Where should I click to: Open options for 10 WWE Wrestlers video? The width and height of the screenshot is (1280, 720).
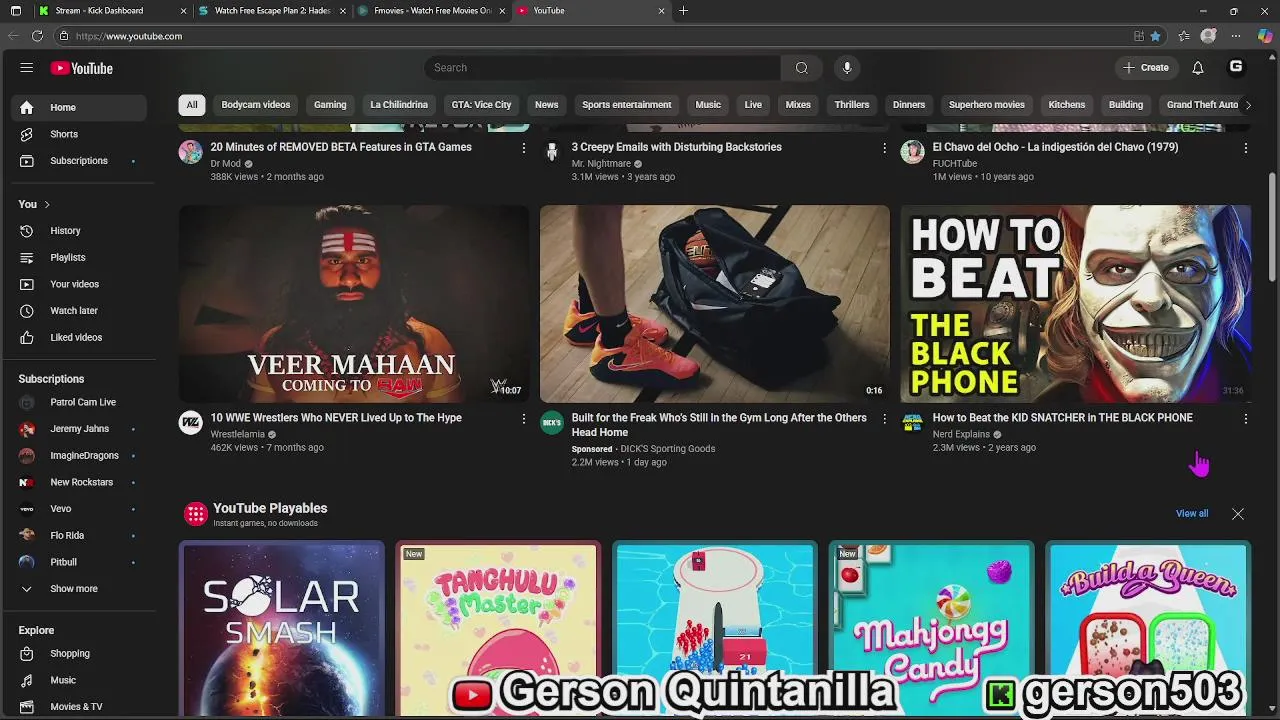coord(523,419)
